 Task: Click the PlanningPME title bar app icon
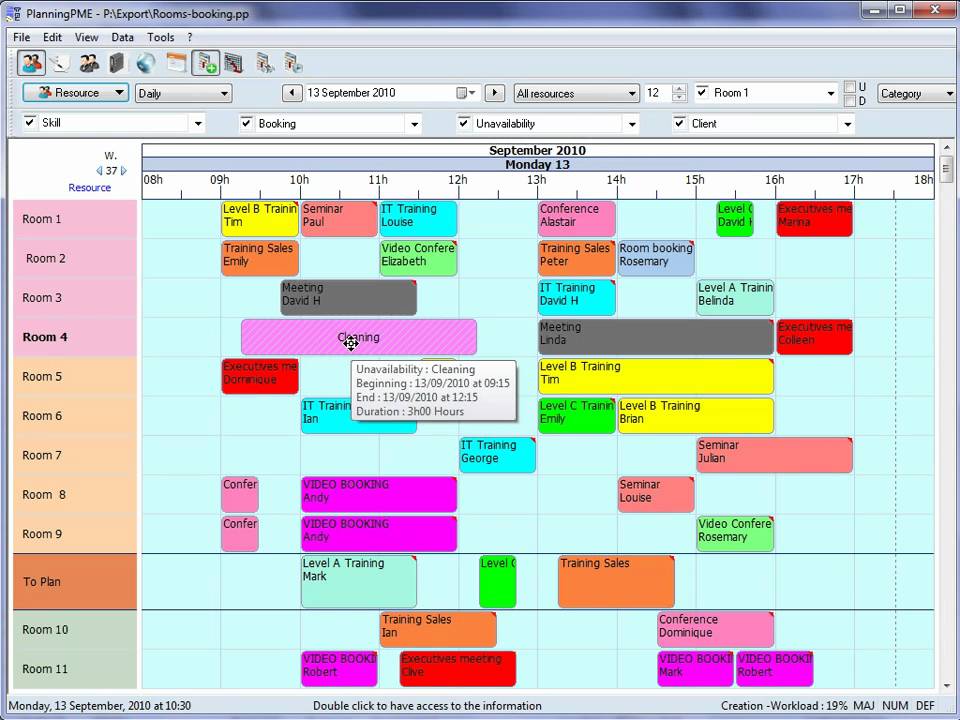pyautogui.click(x=13, y=13)
